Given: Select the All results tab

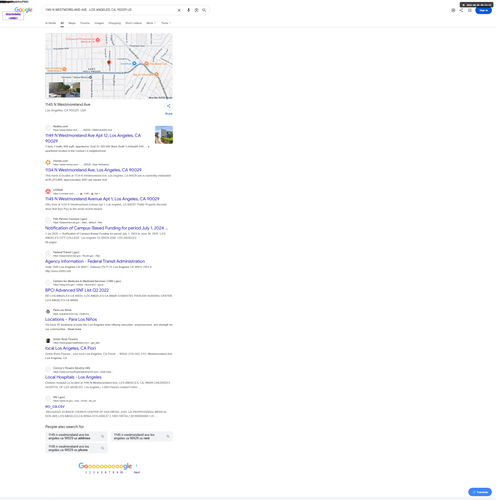Looking at the screenshot, I should coord(62,23).
